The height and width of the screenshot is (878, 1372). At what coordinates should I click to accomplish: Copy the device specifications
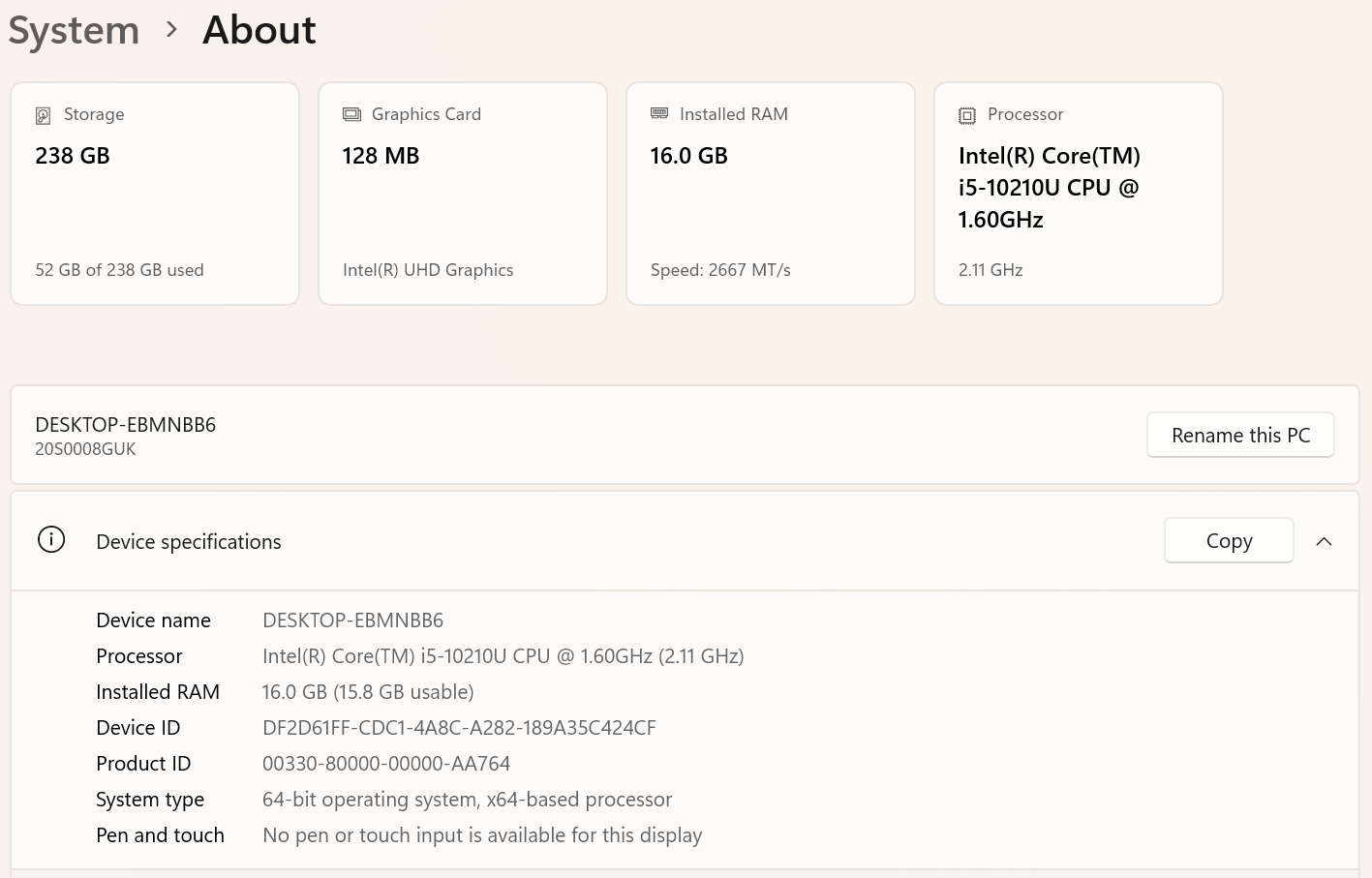[1229, 541]
